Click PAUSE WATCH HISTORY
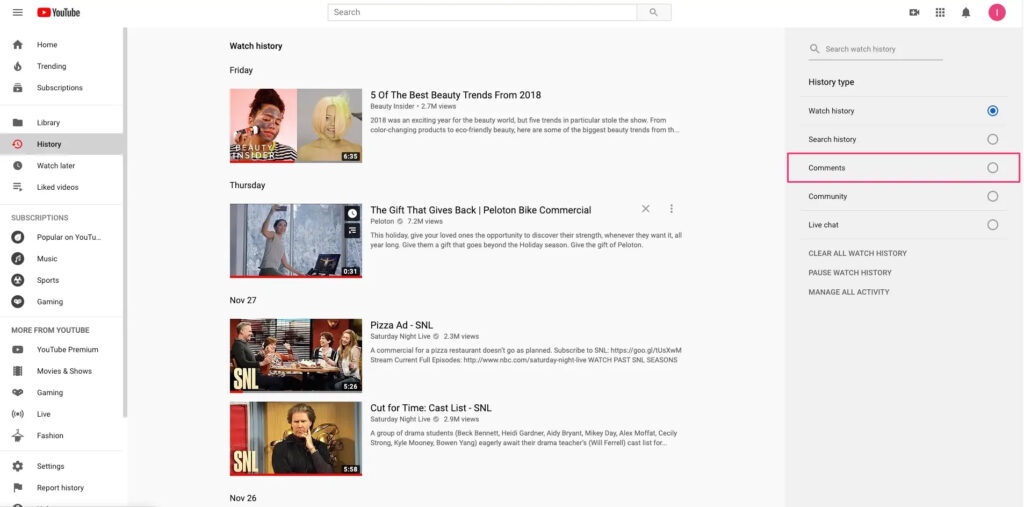The image size is (1024, 507). click(850, 272)
